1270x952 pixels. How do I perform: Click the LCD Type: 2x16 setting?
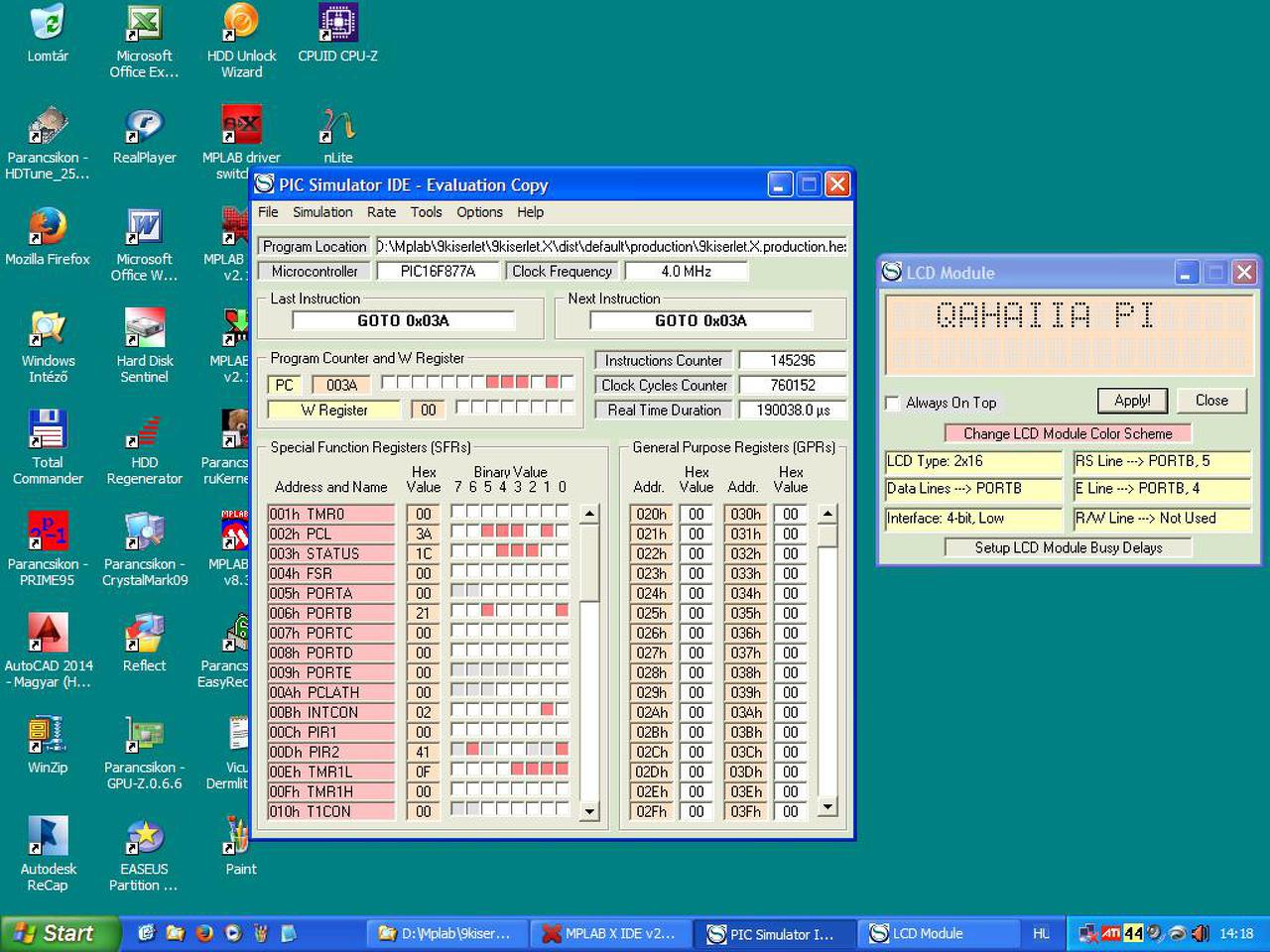pyautogui.click(x=973, y=461)
